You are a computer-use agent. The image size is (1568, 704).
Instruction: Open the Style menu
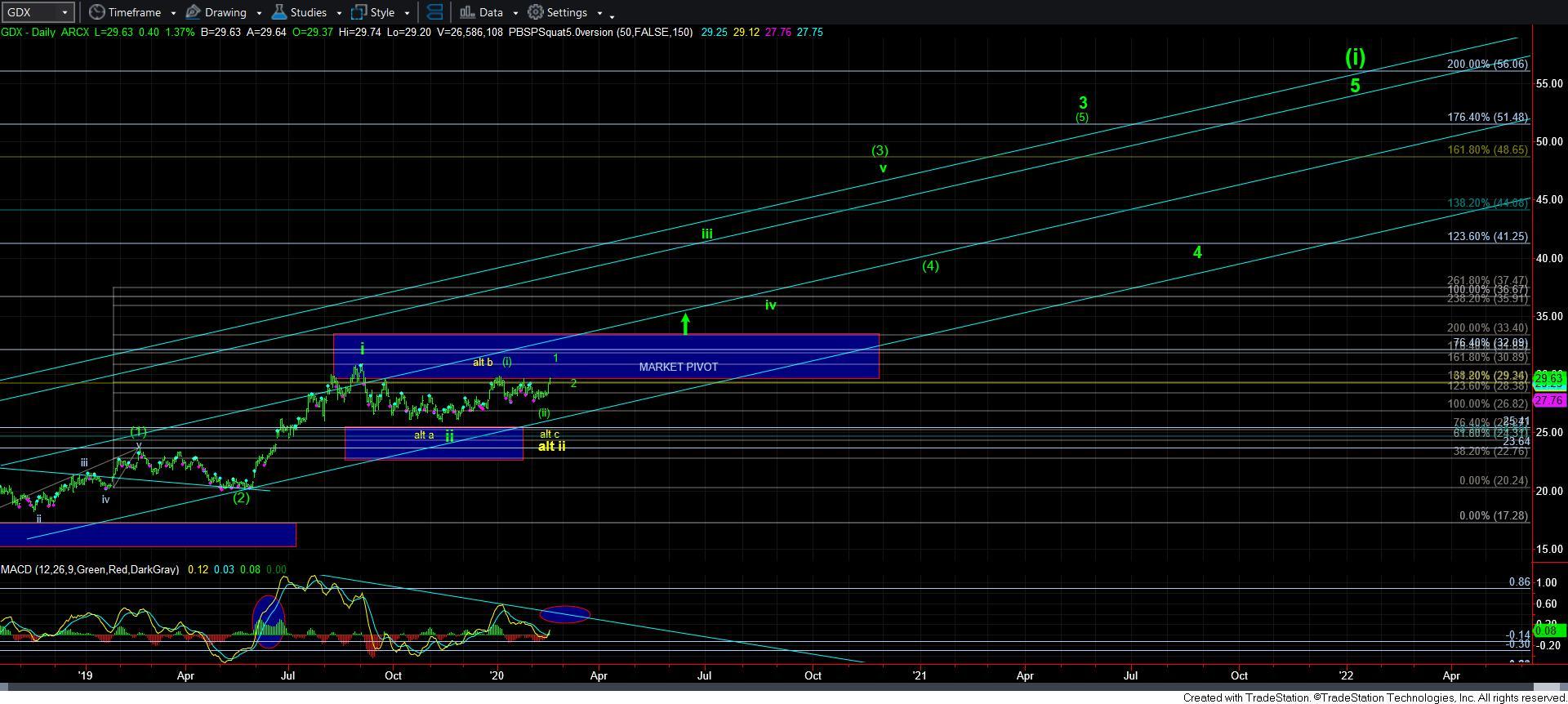coord(381,12)
